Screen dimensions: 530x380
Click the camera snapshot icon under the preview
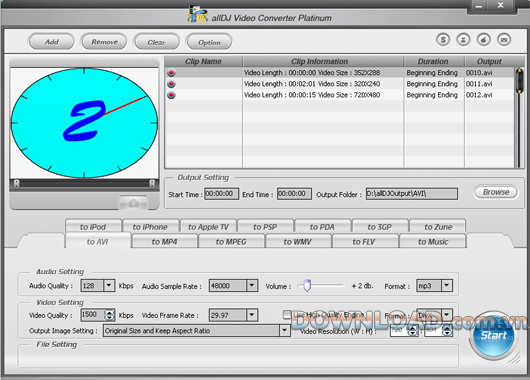pyautogui.click(x=133, y=203)
